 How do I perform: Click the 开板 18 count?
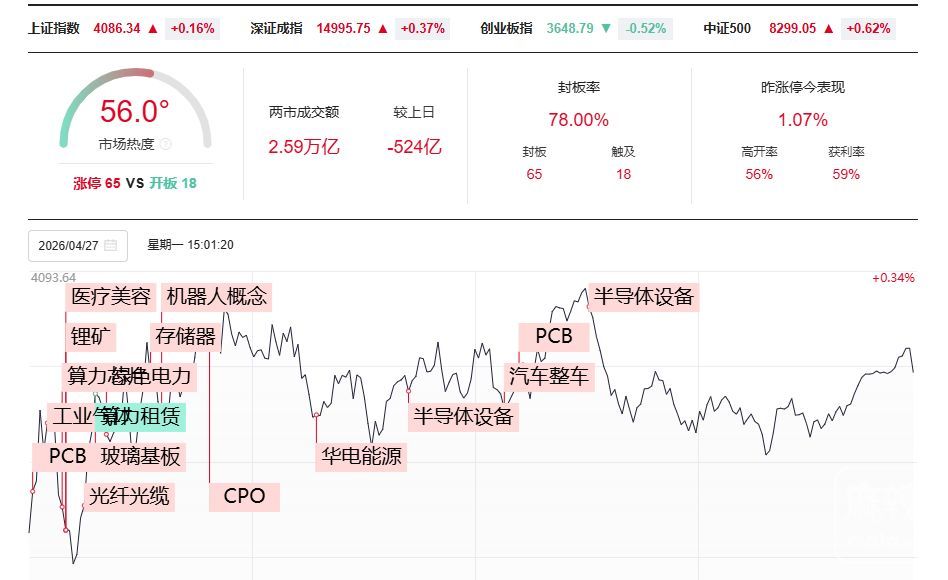click(x=173, y=183)
